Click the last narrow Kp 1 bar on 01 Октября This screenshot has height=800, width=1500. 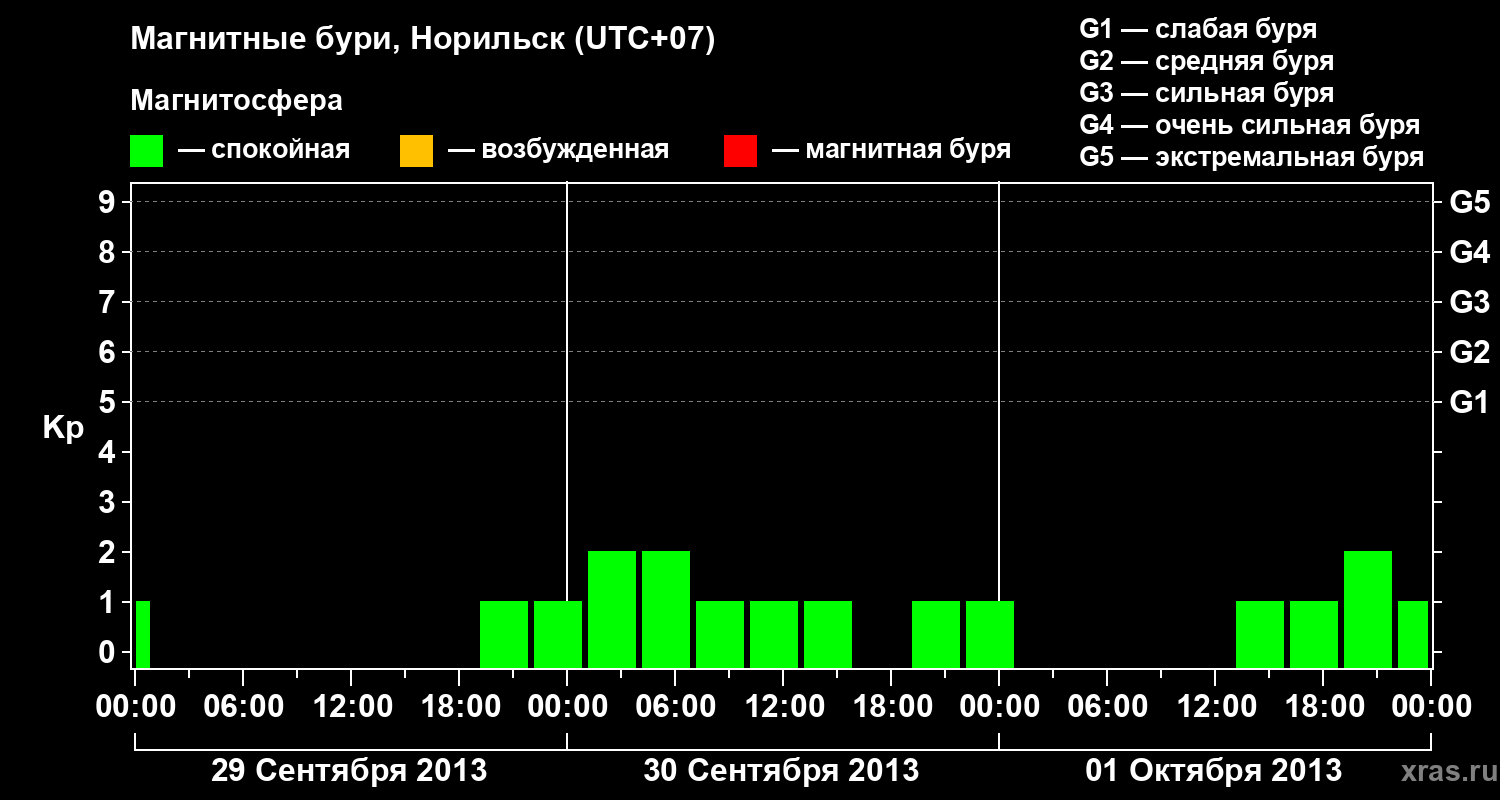(x=1413, y=634)
